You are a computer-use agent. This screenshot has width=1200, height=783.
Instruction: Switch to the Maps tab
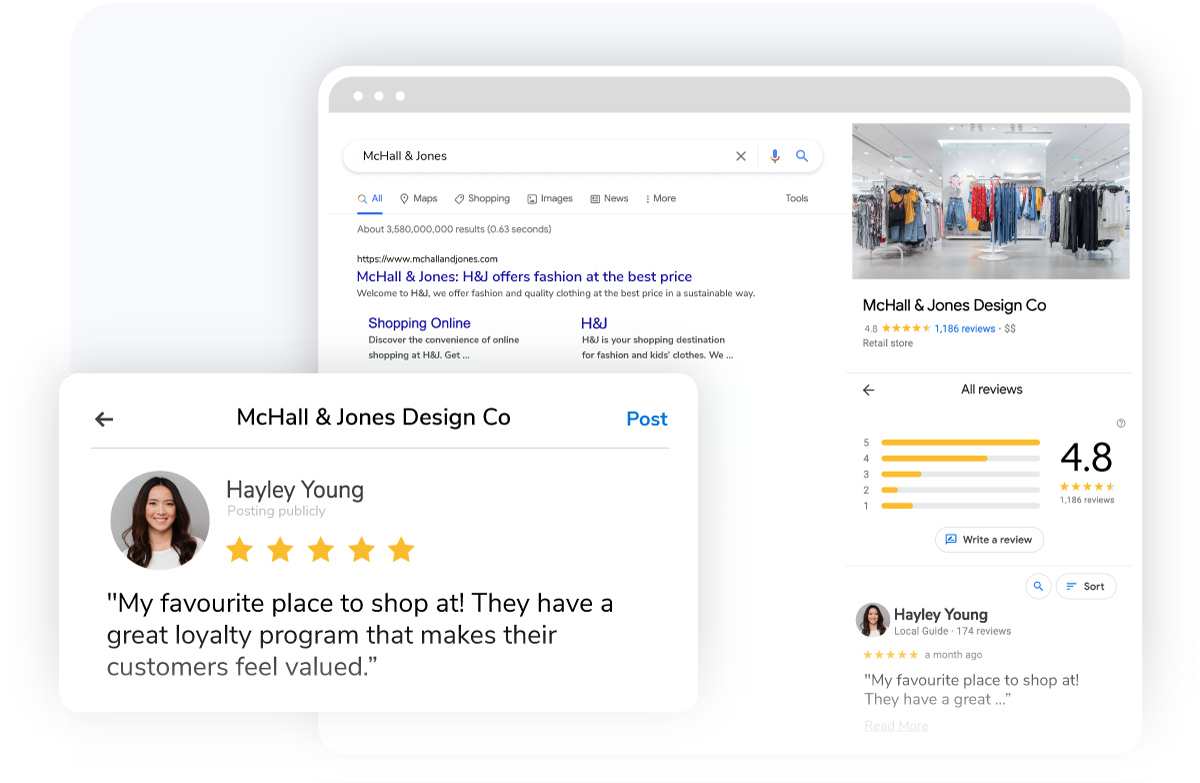click(x=418, y=198)
